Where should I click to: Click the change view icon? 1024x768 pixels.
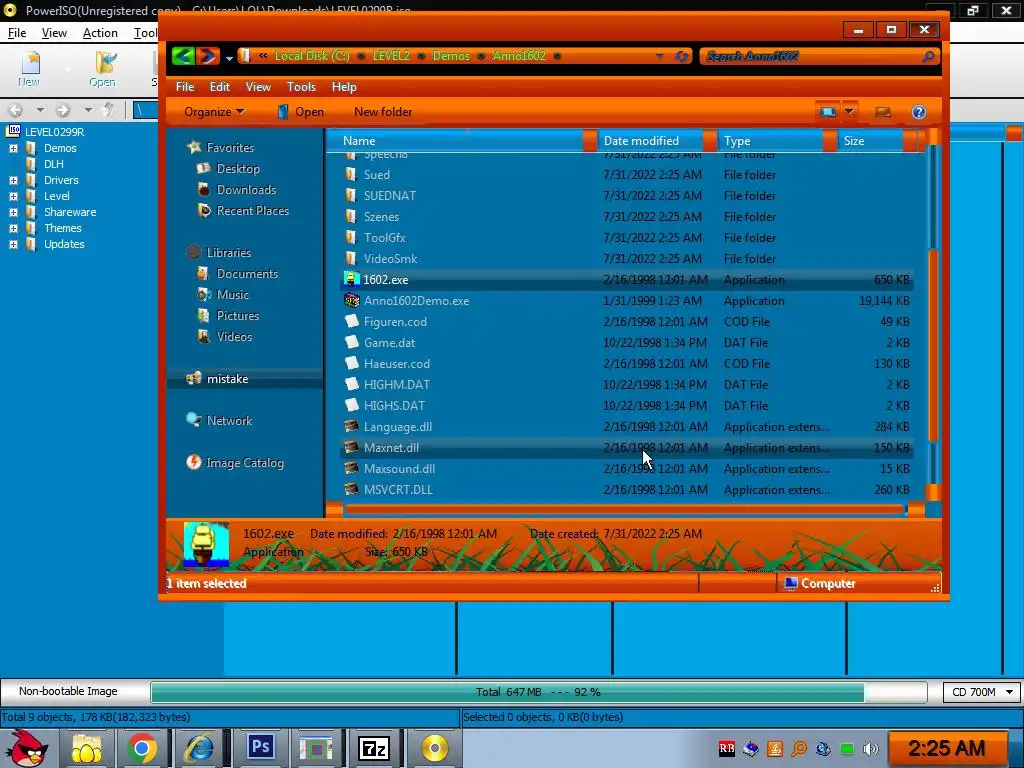pos(827,112)
